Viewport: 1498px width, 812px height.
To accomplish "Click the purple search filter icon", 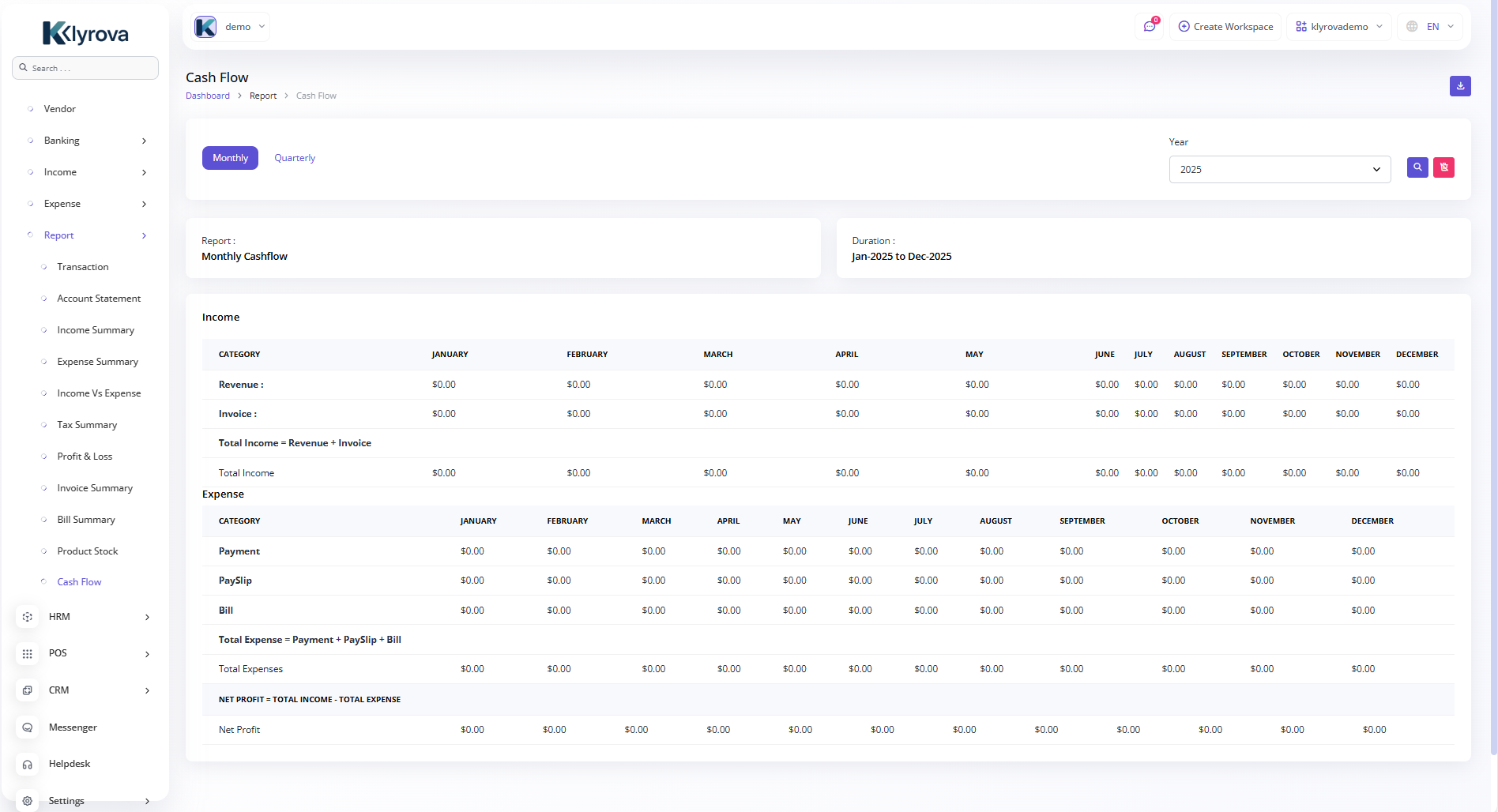I will [1417, 167].
